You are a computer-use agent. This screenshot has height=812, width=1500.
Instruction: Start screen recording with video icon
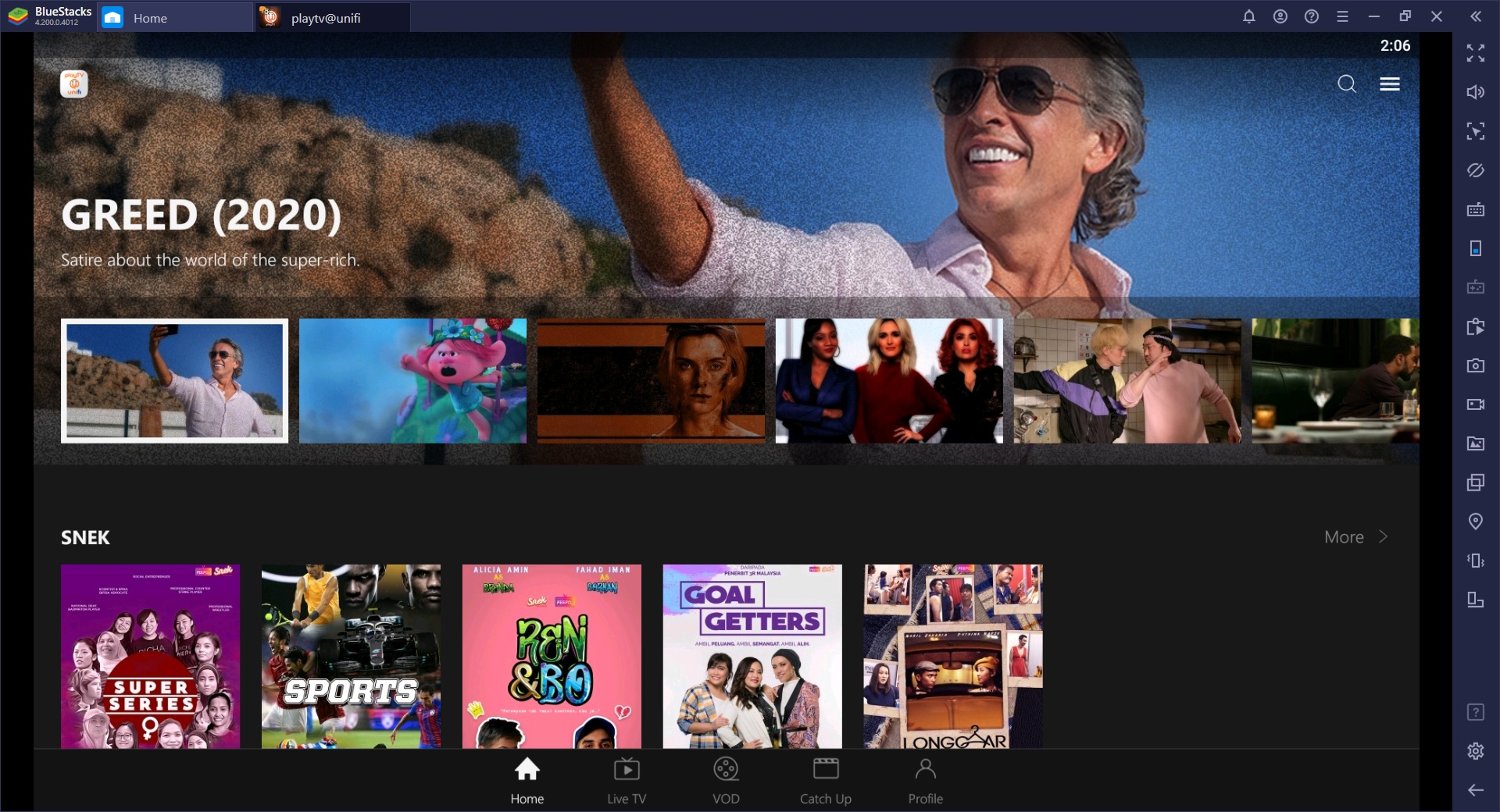[1476, 404]
